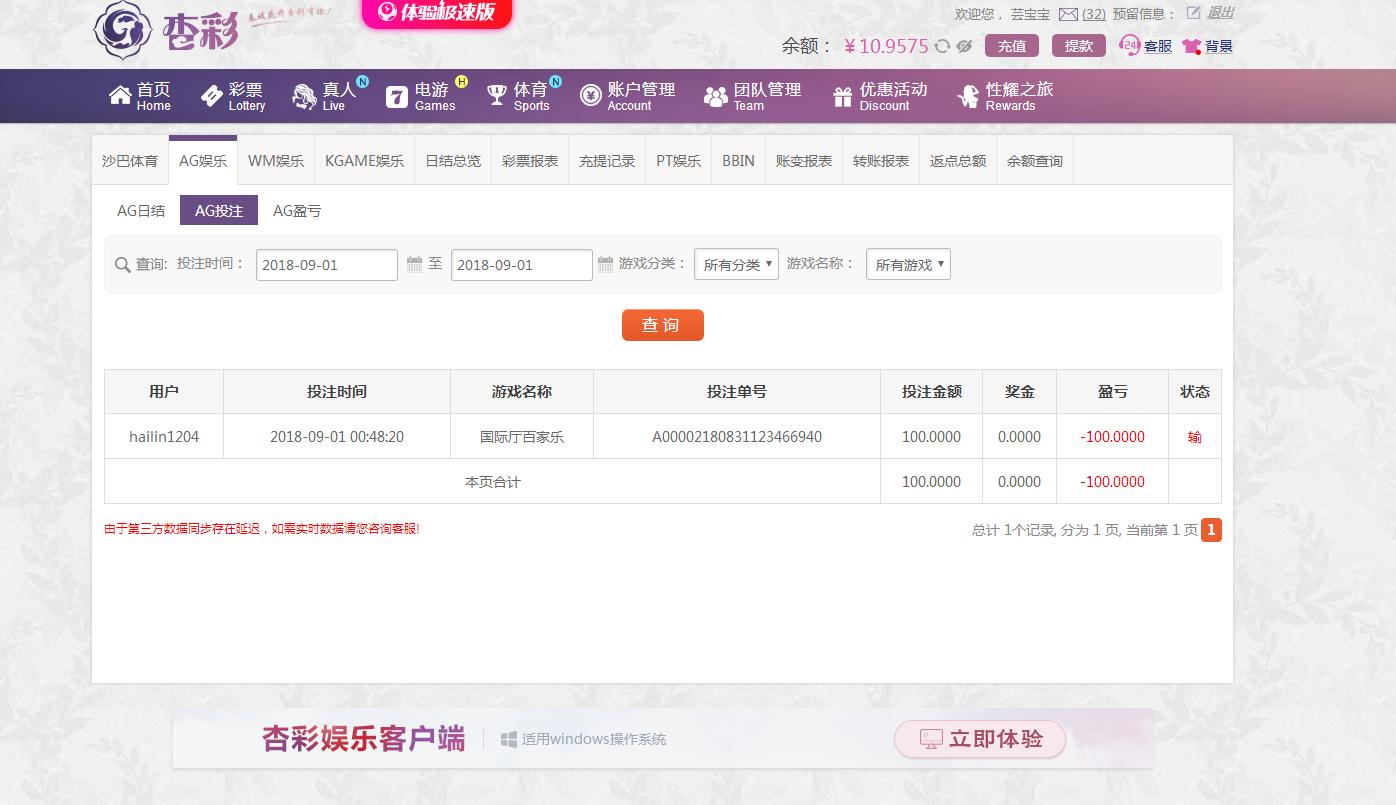Switch to the 充提记录 tab

(606, 160)
